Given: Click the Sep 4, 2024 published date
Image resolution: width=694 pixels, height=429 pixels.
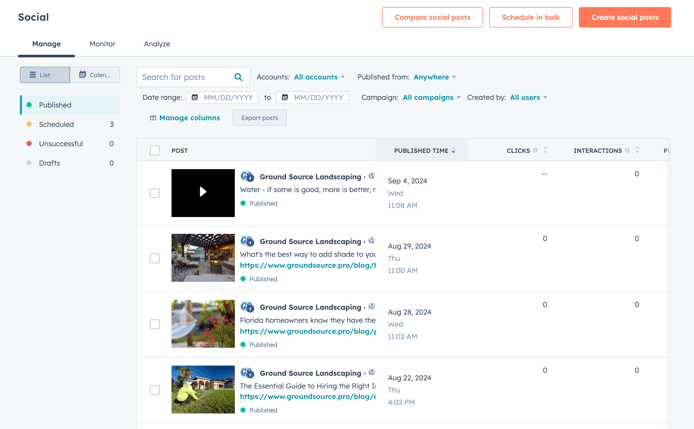Looking at the screenshot, I should click(407, 181).
